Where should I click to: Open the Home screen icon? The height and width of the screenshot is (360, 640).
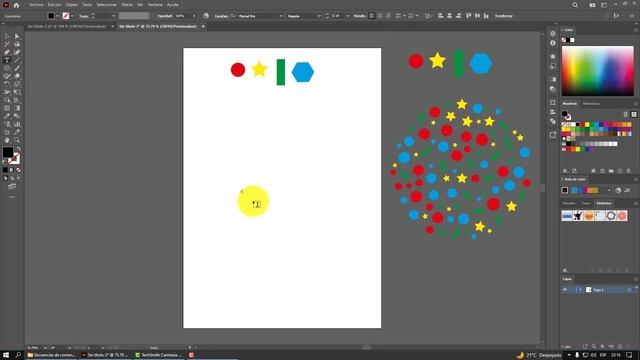coord(16,5)
